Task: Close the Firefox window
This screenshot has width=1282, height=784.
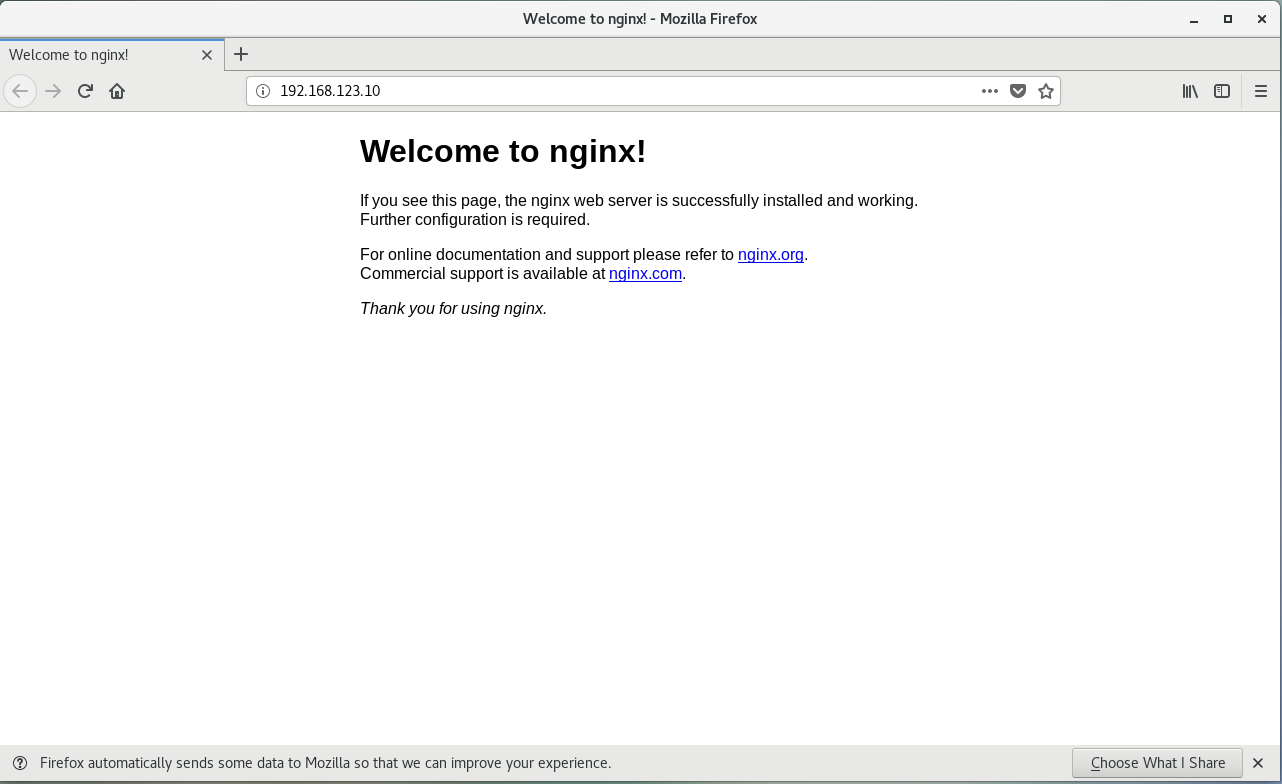Action: [1262, 19]
